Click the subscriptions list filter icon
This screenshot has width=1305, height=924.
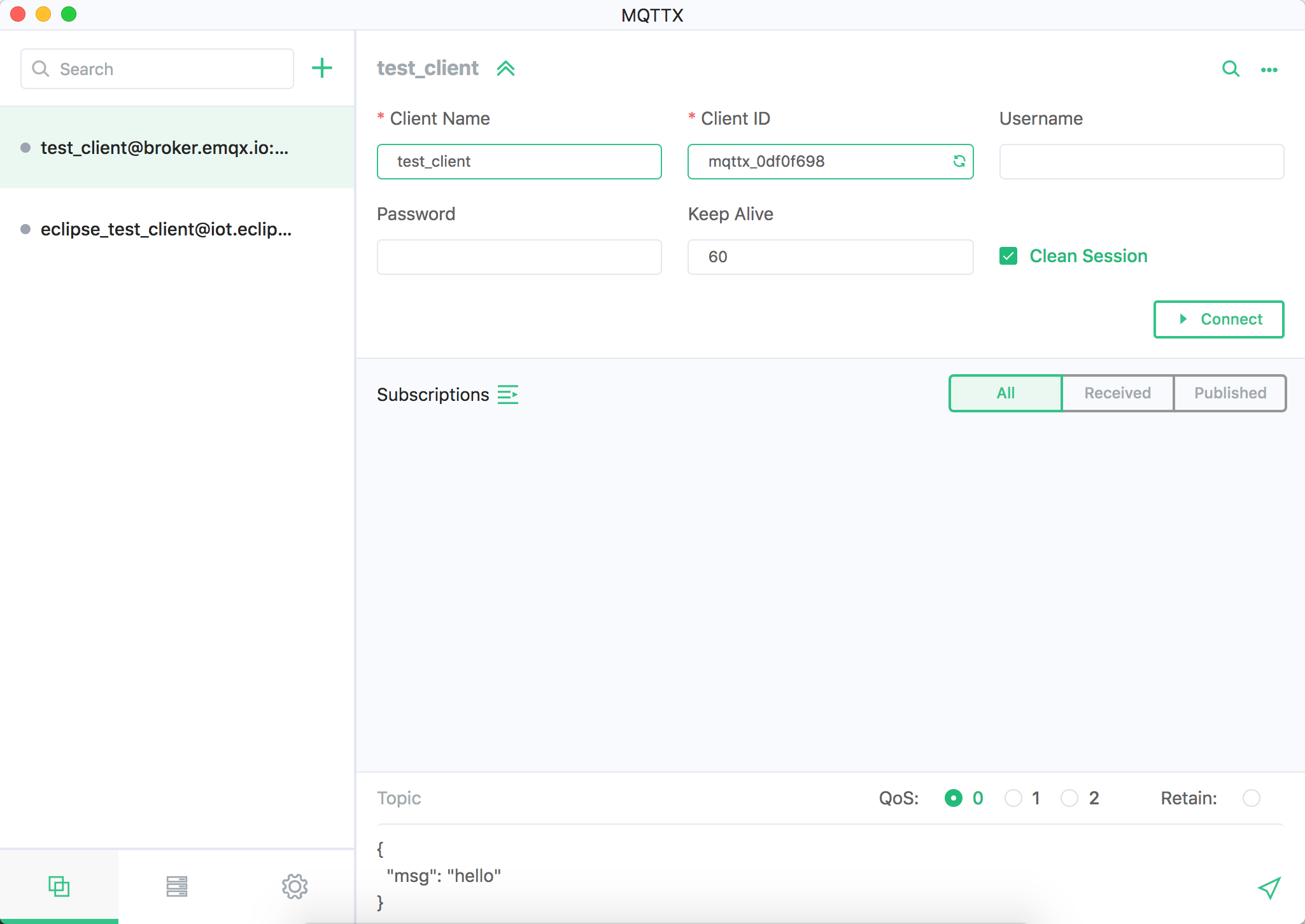click(x=508, y=394)
